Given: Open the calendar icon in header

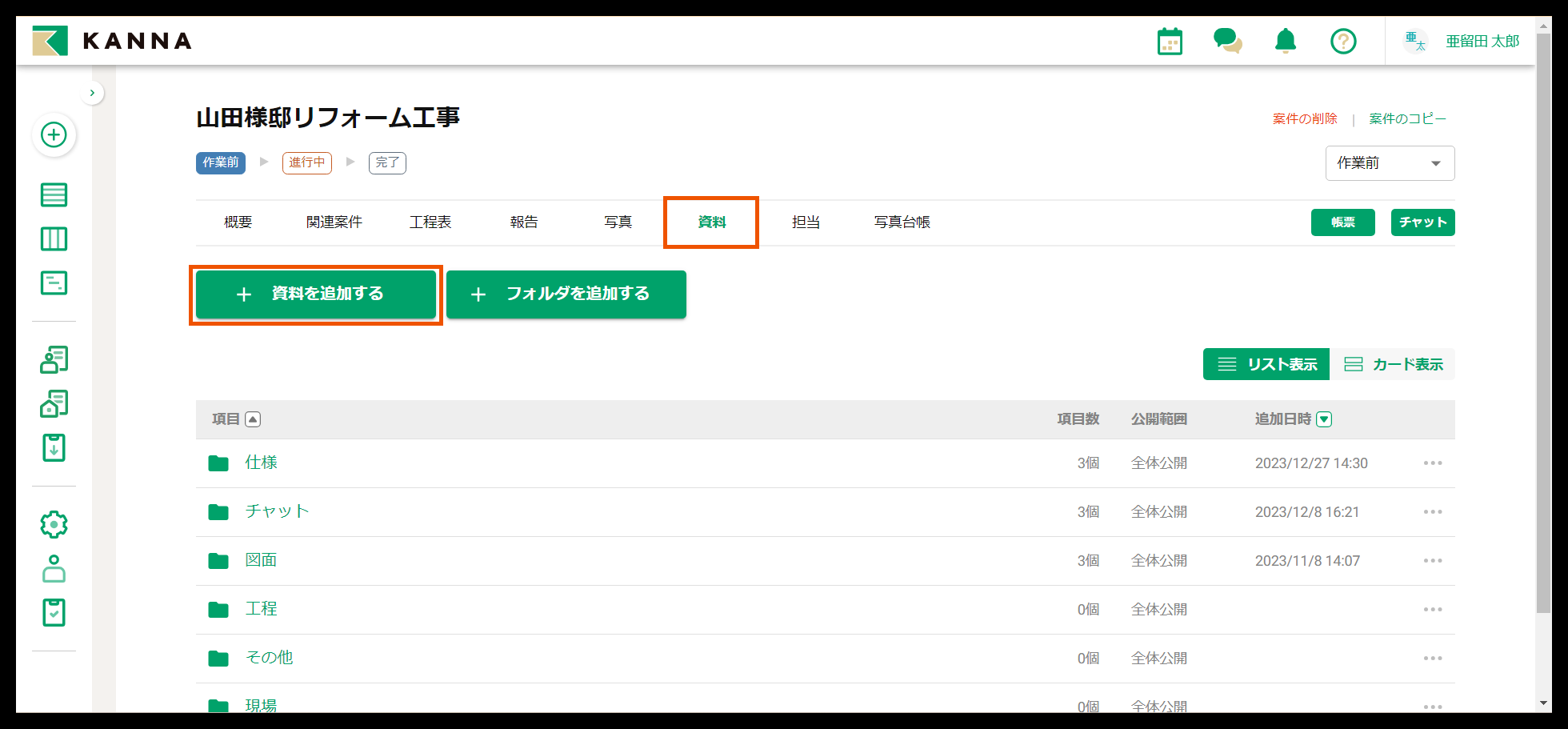Looking at the screenshot, I should tap(1170, 42).
